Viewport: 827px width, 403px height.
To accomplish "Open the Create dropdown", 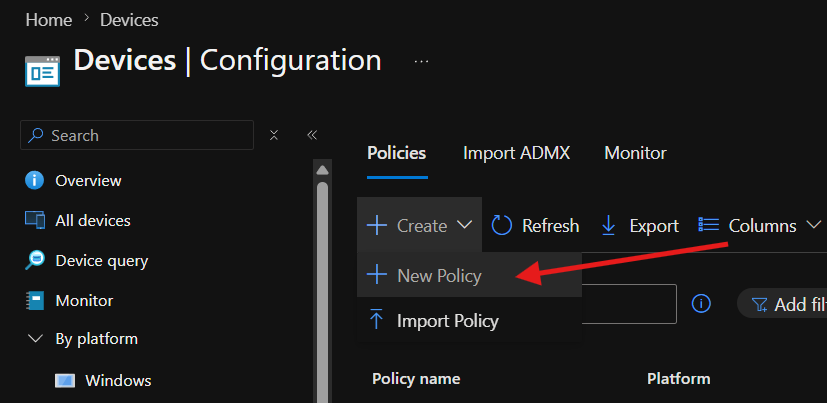I will point(419,225).
